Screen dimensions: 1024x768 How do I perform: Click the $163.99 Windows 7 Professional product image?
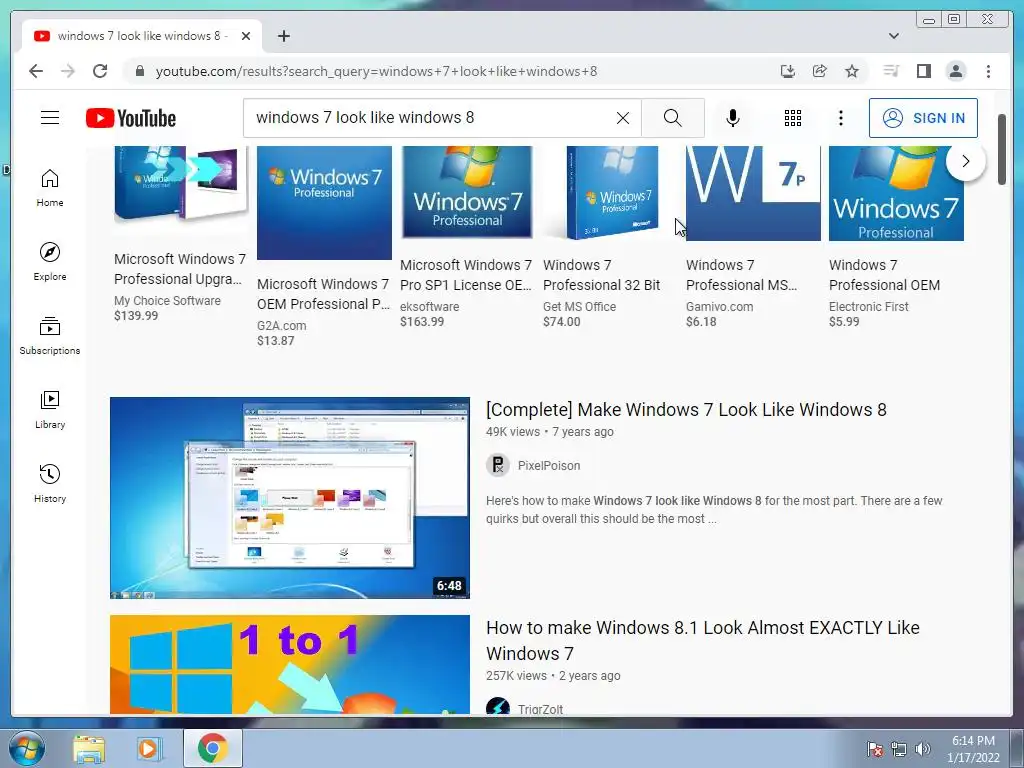pyautogui.click(x=467, y=192)
